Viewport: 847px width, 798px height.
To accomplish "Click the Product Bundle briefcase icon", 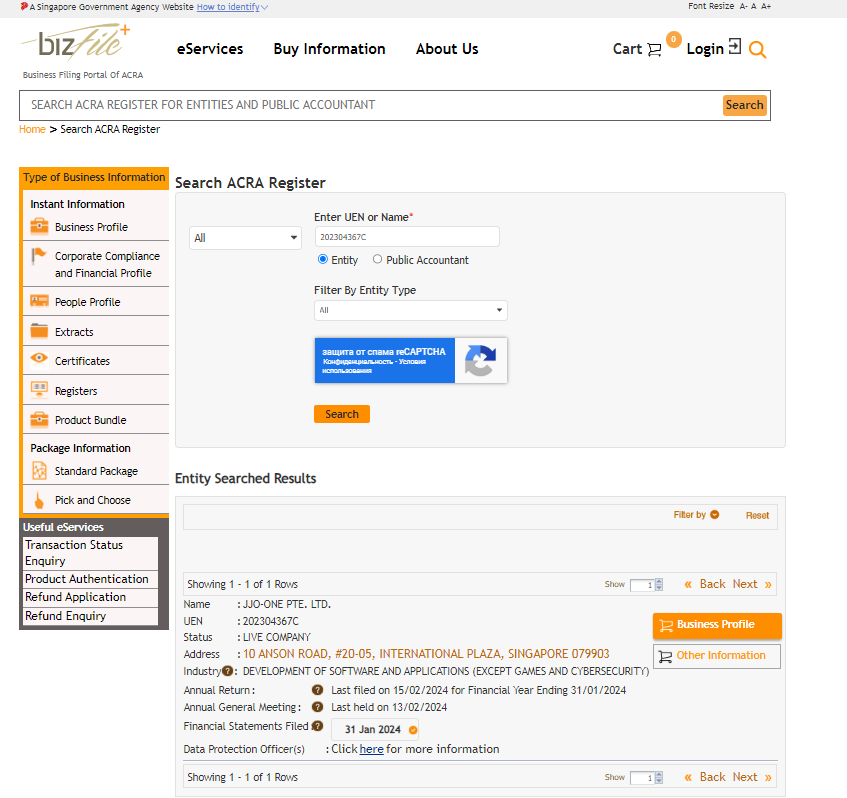I will pos(39,419).
